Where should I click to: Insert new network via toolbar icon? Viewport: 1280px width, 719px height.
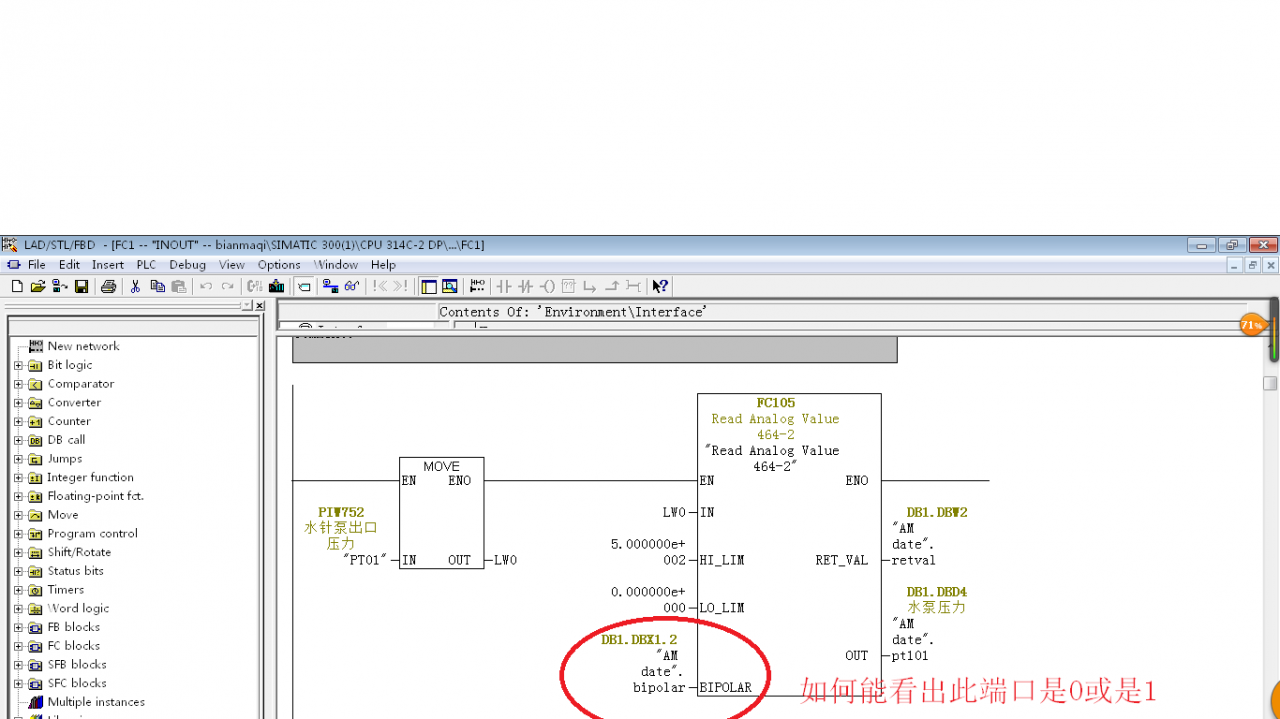tap(477, 286)
